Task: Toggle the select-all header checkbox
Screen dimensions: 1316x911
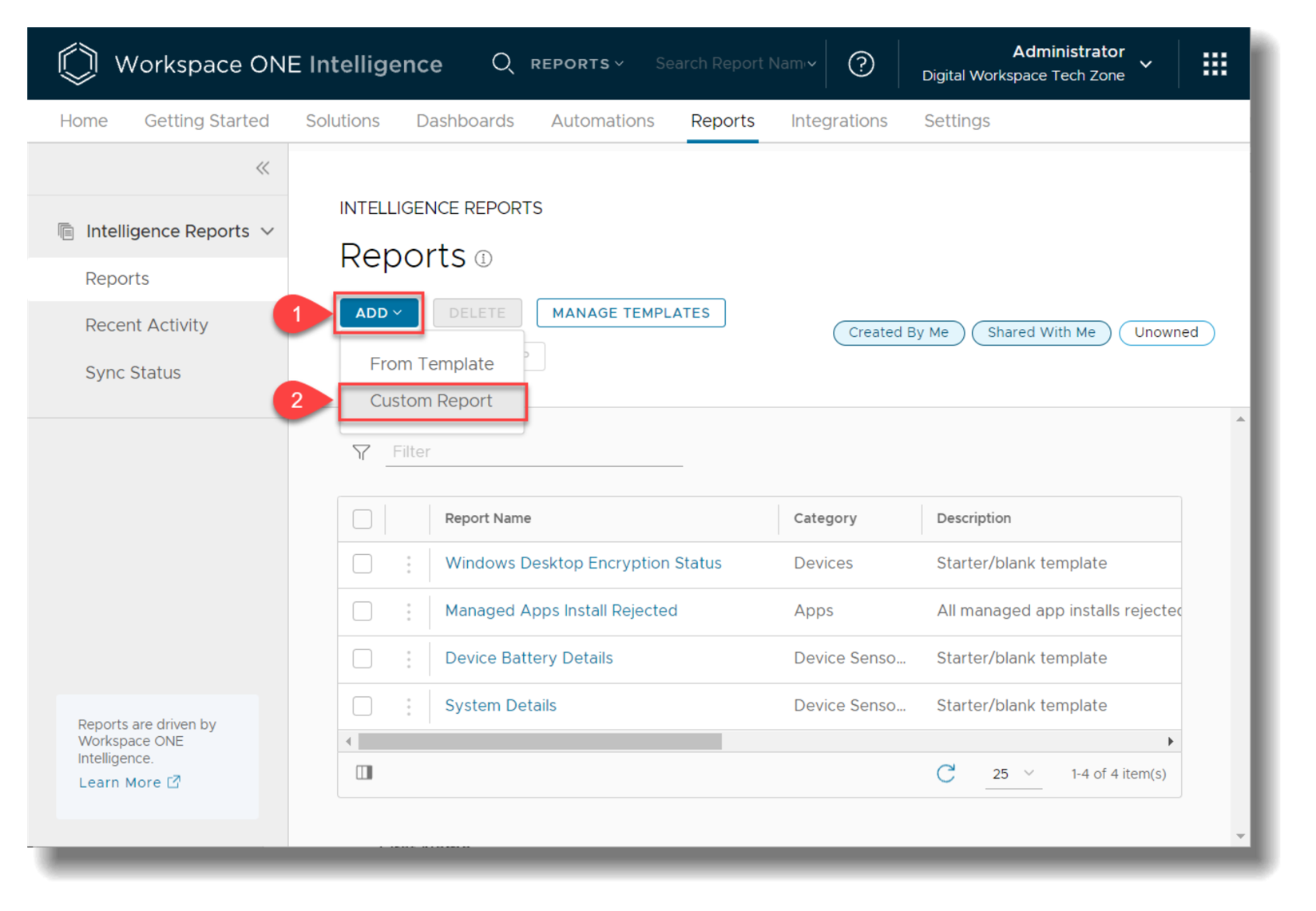Action: (363, 519)
